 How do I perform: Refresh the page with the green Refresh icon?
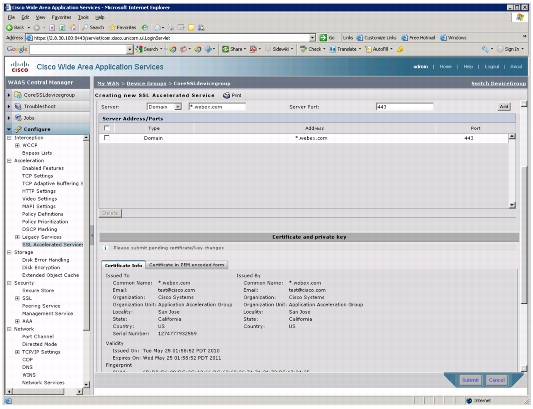click(62, 28)
